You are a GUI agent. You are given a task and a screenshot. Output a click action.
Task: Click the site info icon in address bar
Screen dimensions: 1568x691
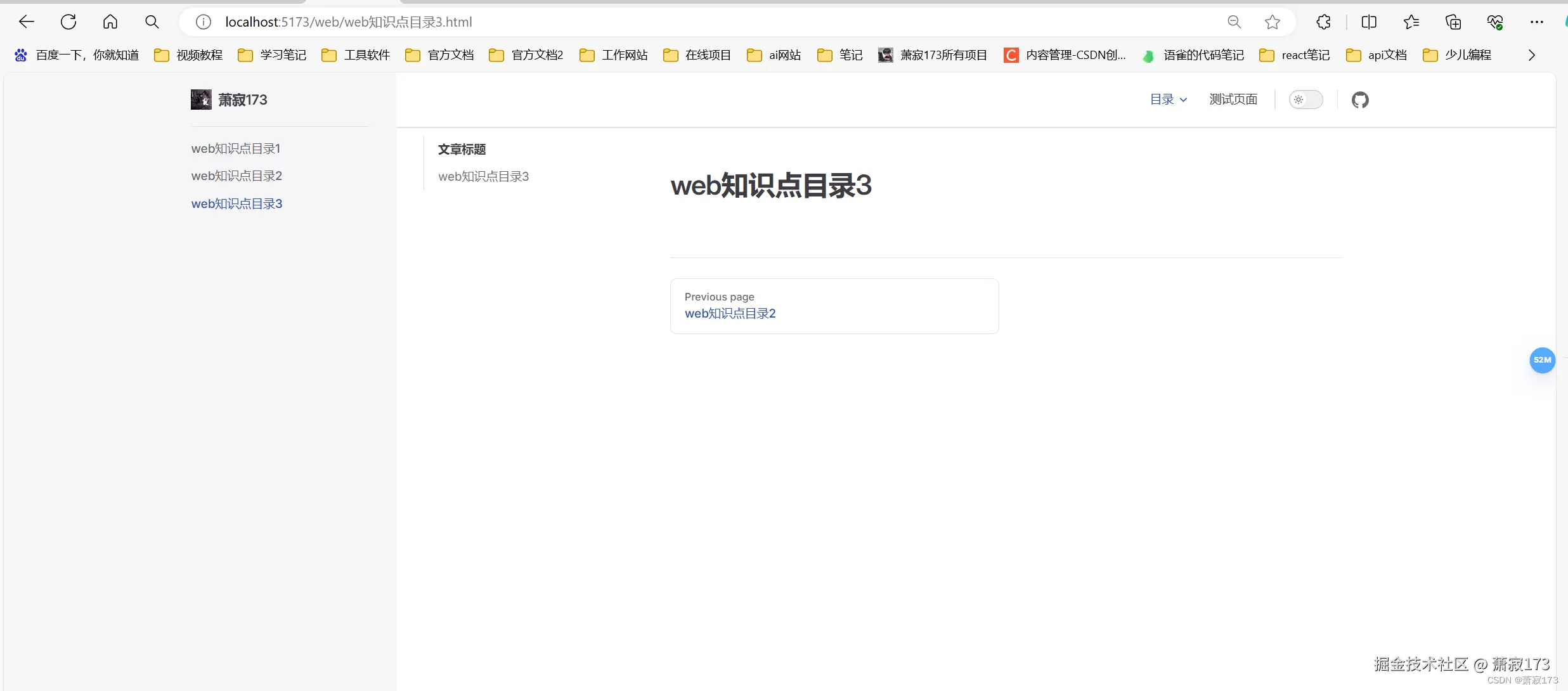pos(203,21)
